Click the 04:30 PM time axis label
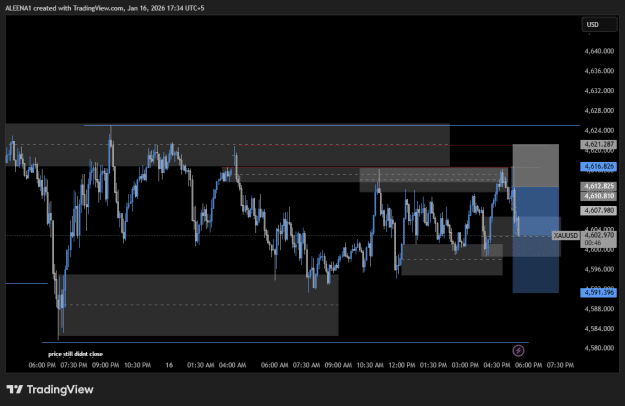The width and height of the screenshot is (625, 406). (x=497, y=365)
